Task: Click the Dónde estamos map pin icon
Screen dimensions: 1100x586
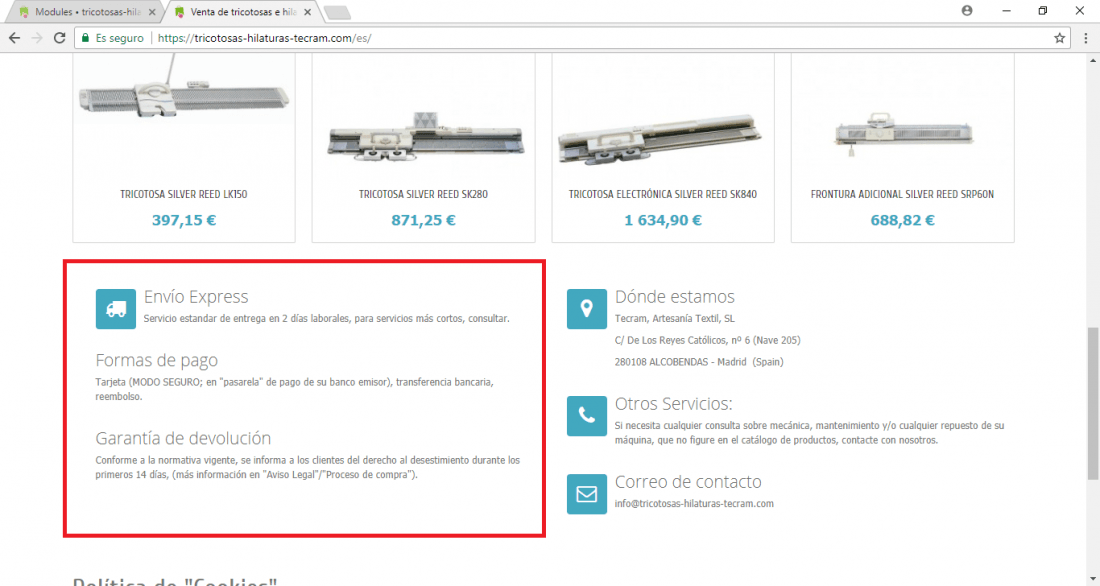Action: [586, 309]
